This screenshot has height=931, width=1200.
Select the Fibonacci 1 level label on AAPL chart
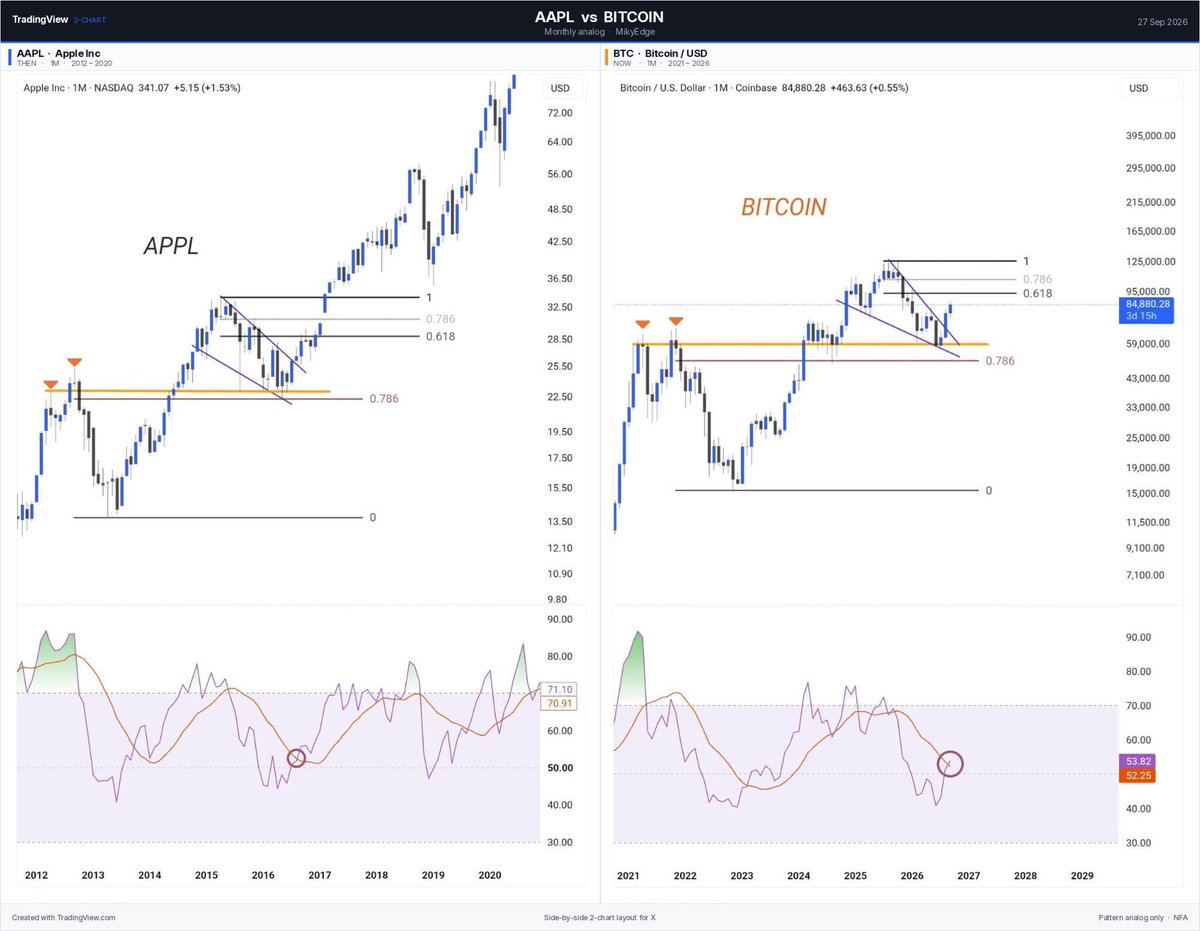(429, 297)
